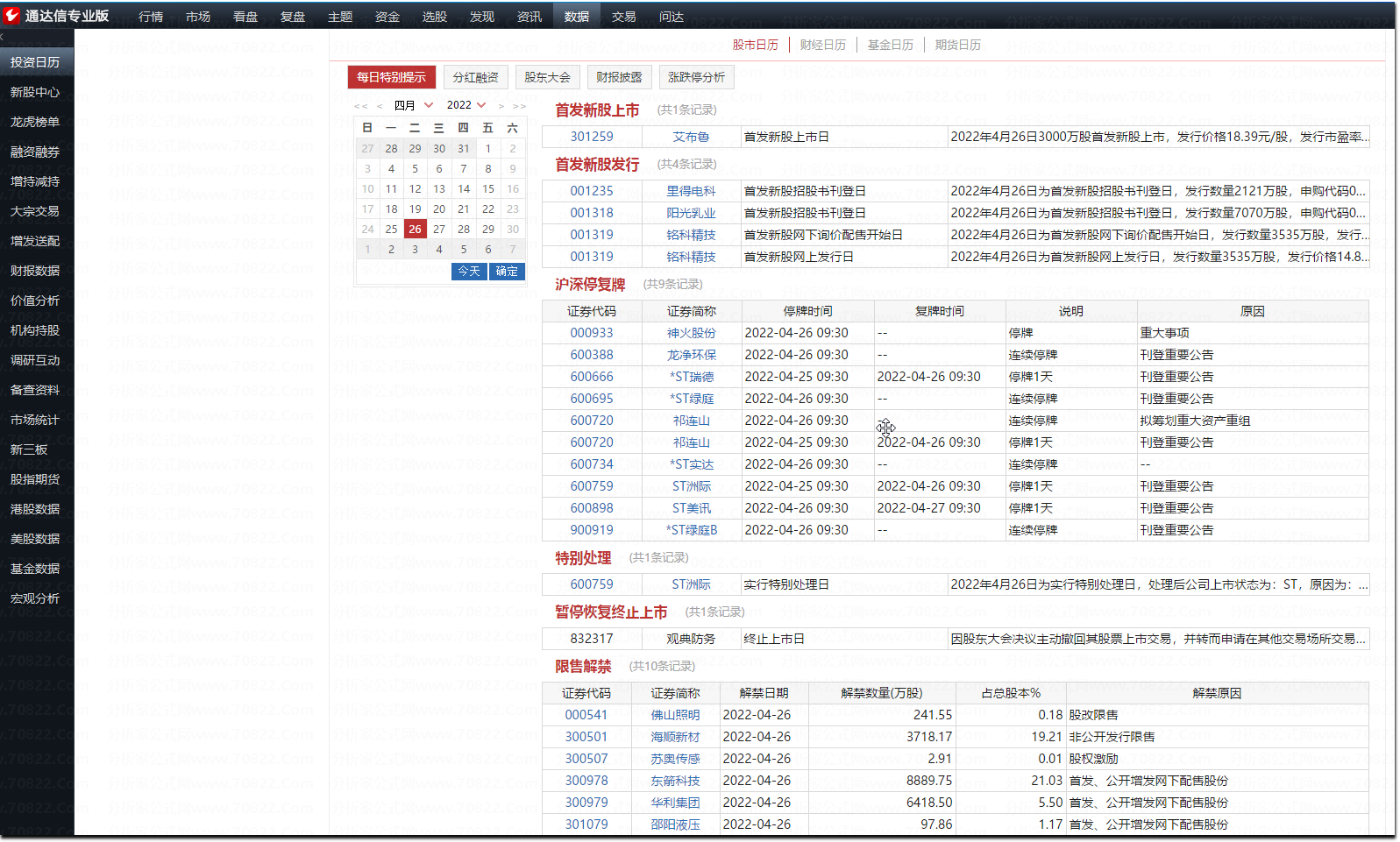Open the 行情 menu
The width and height of the screenshot is (1400, 842).
pyautogui.click(x=151, y=17)
